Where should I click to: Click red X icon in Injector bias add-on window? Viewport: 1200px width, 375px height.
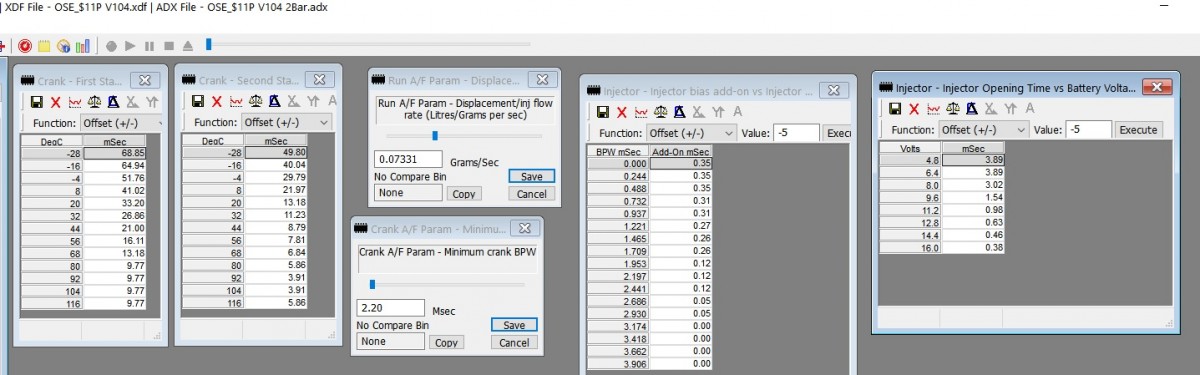[622, 112]
